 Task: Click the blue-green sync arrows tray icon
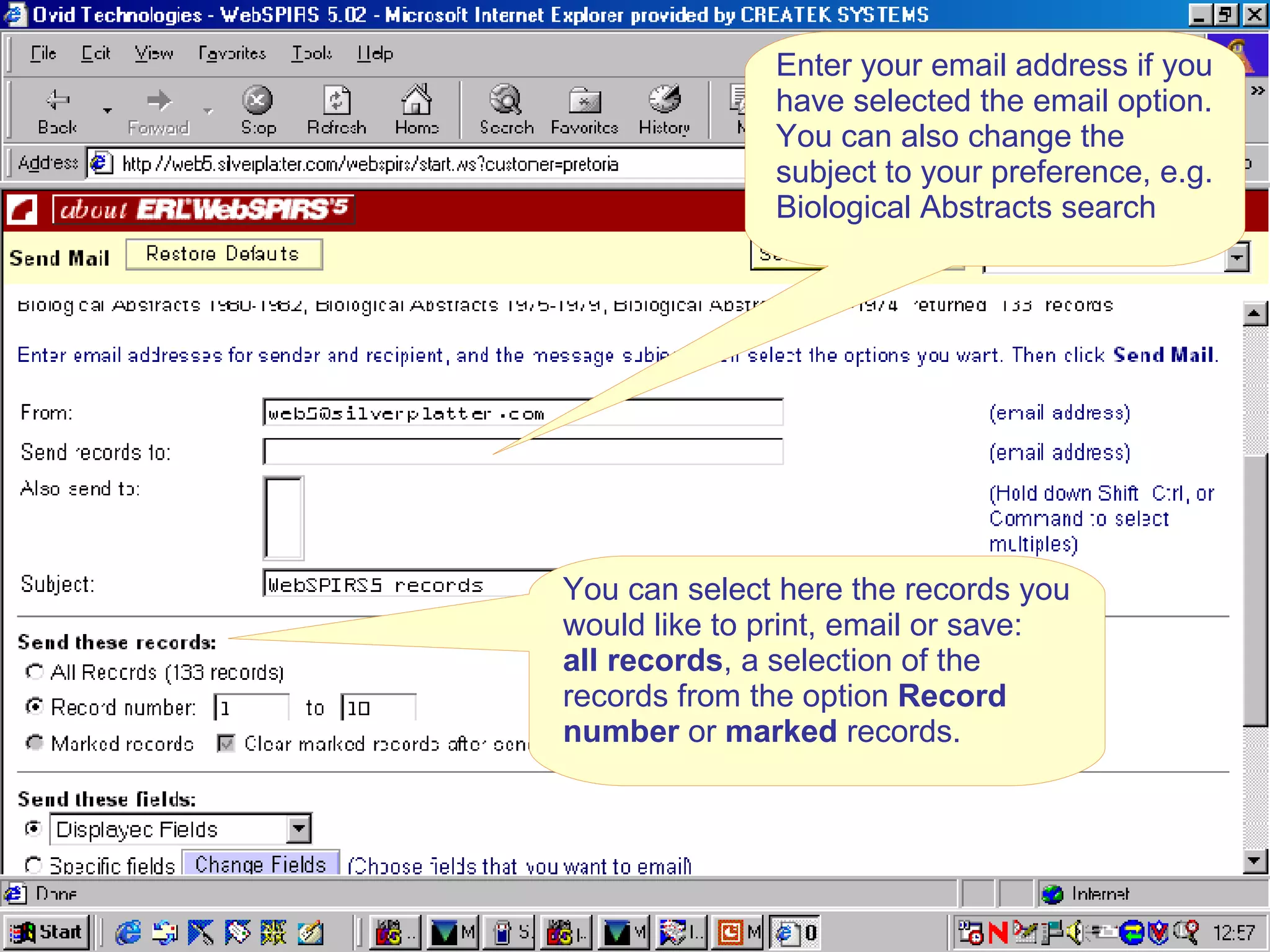click(x=1132, y=932)
